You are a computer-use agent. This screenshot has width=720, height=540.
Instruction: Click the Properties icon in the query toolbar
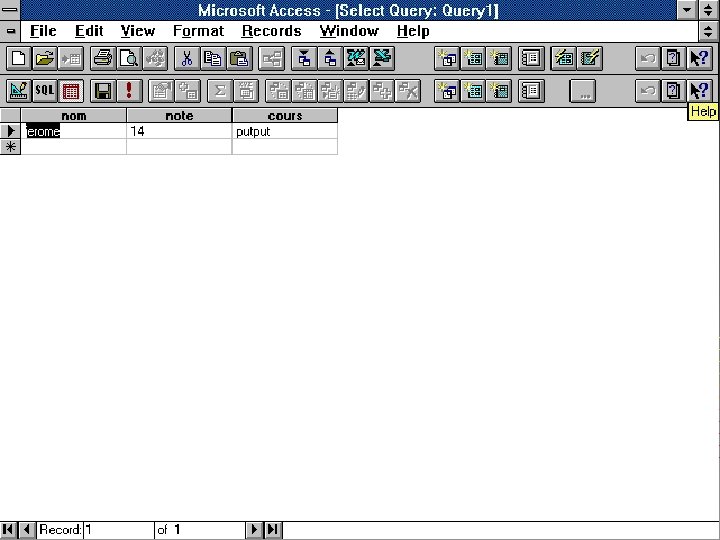coord(161,91)
